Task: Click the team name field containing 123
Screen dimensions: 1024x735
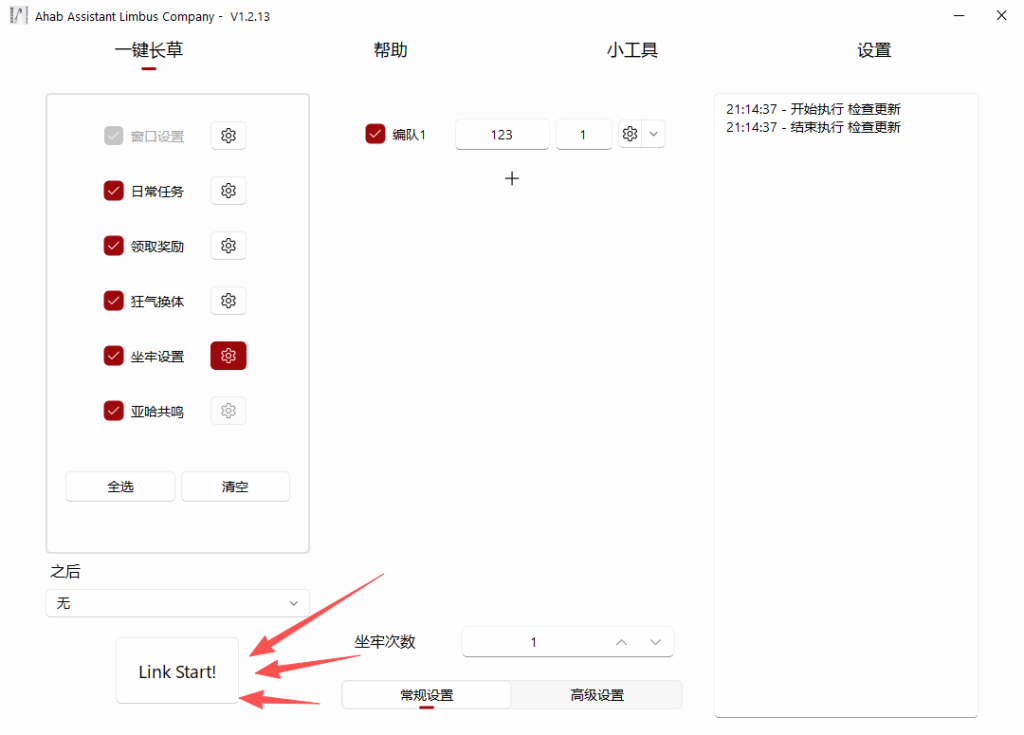Action: click(502, 134)
